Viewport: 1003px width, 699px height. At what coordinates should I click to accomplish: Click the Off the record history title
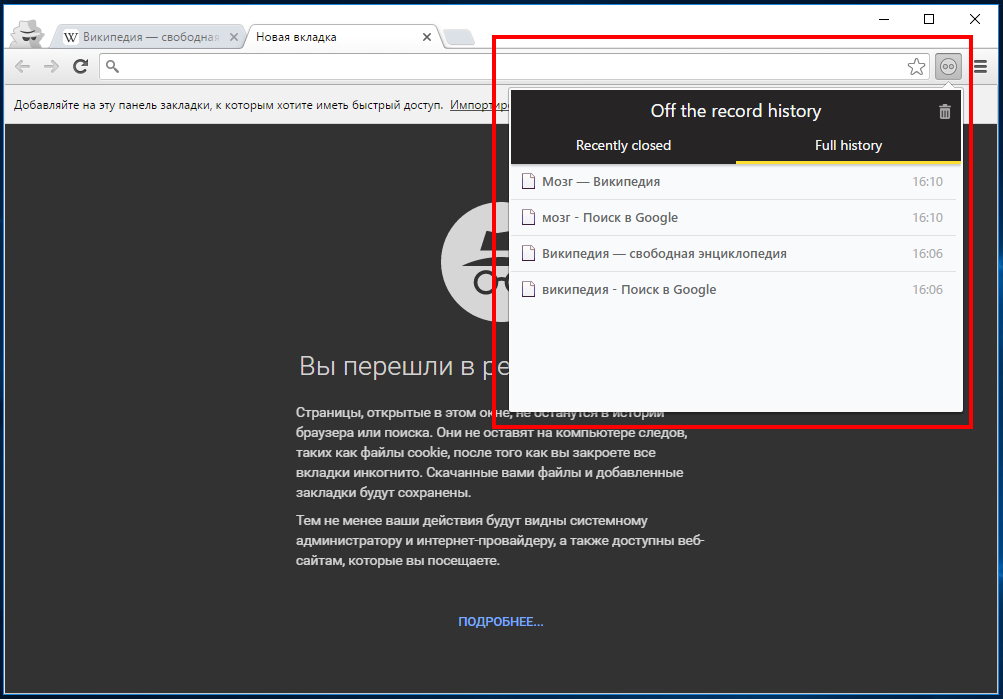click(736, 111)
